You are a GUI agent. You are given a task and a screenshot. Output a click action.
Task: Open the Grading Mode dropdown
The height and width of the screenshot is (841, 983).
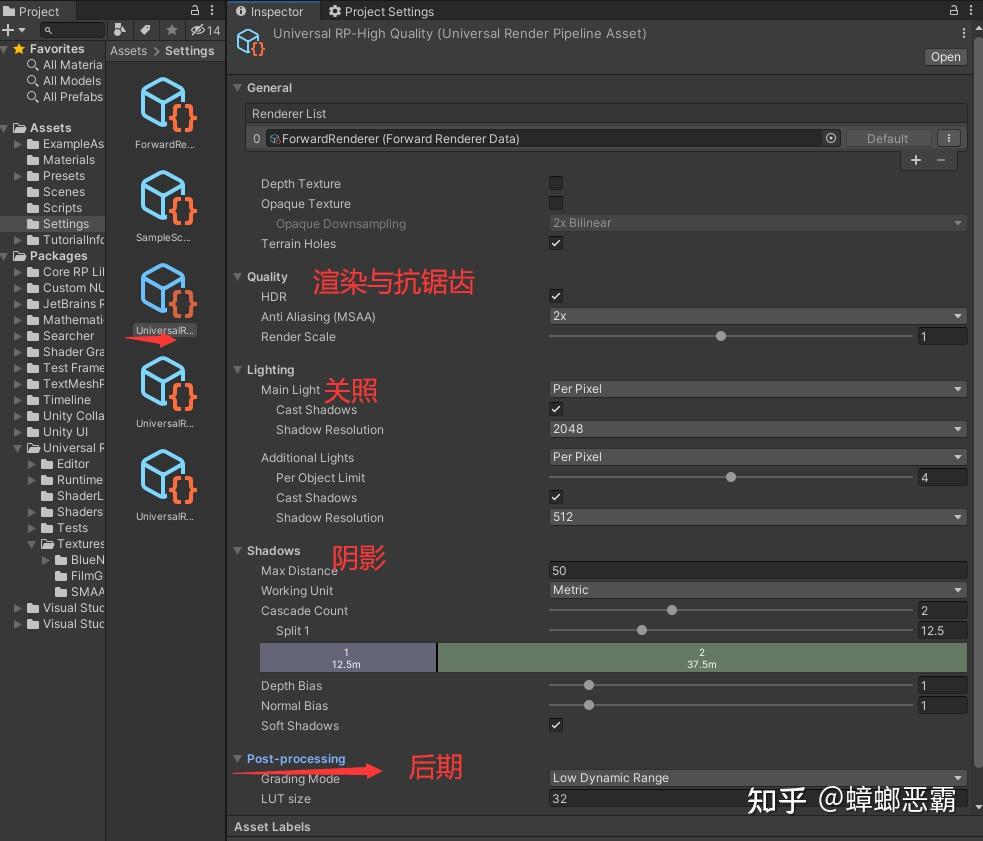pos(755,778)
